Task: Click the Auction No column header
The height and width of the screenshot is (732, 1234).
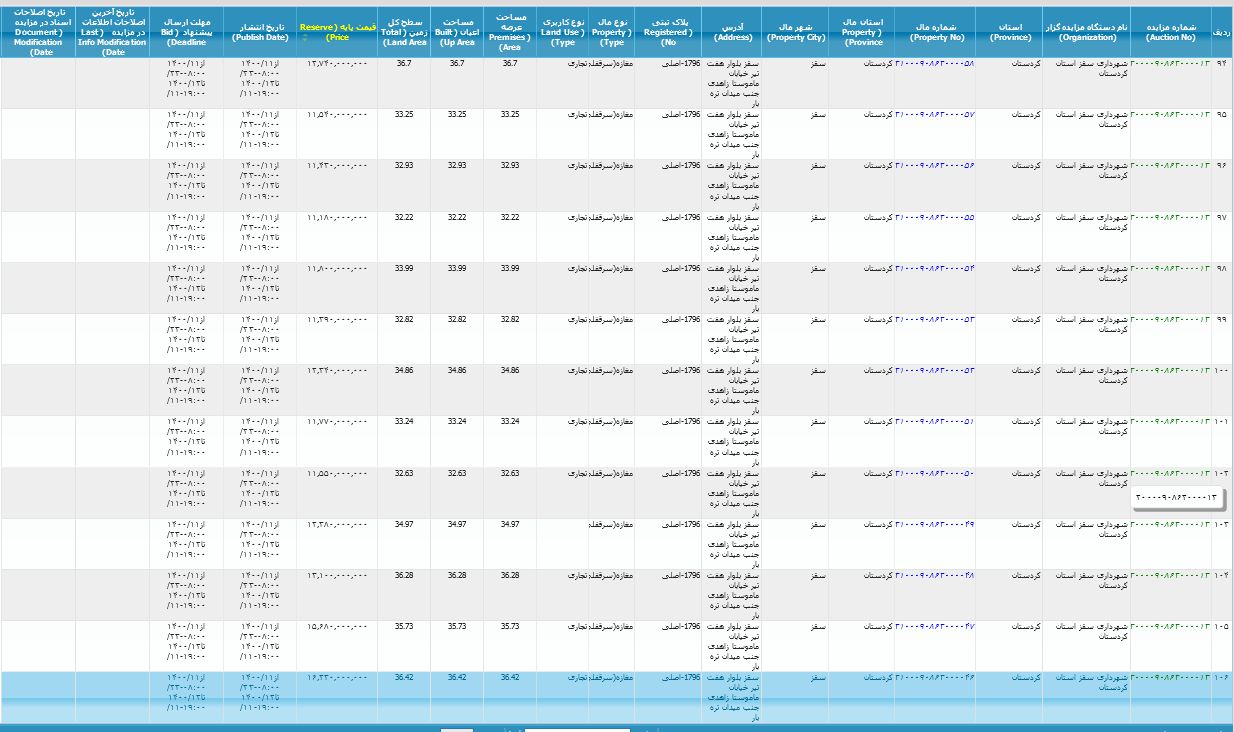Action: point(1171,32)
